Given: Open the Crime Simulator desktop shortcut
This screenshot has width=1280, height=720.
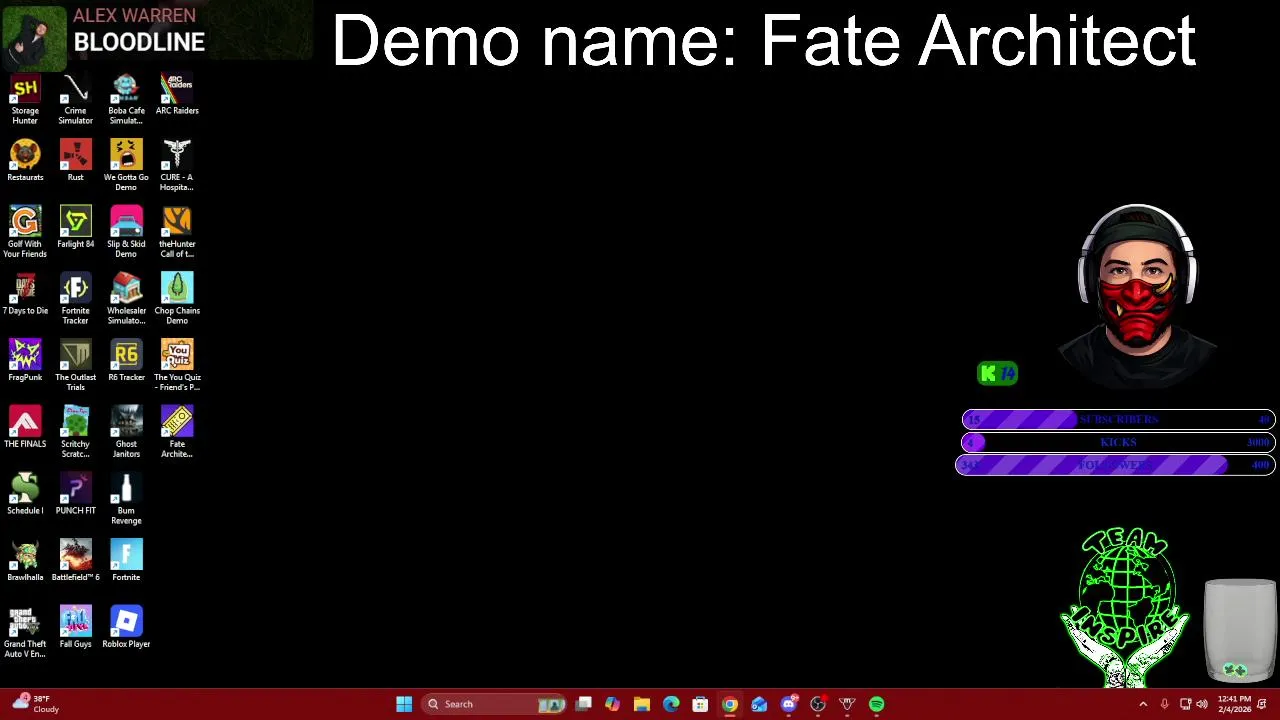Looking at the screenshot, I should click(75, 99).
